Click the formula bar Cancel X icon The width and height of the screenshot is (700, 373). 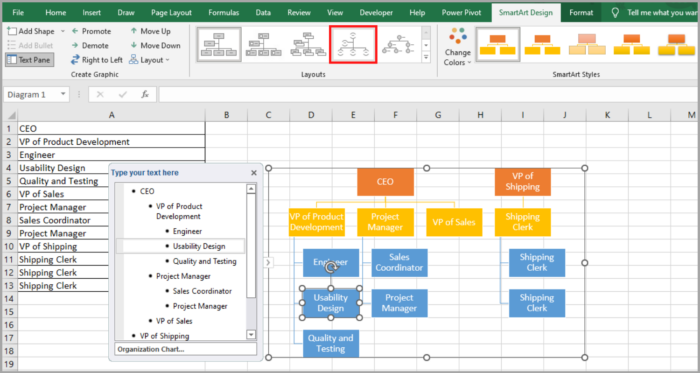click(x=100, y=94)
